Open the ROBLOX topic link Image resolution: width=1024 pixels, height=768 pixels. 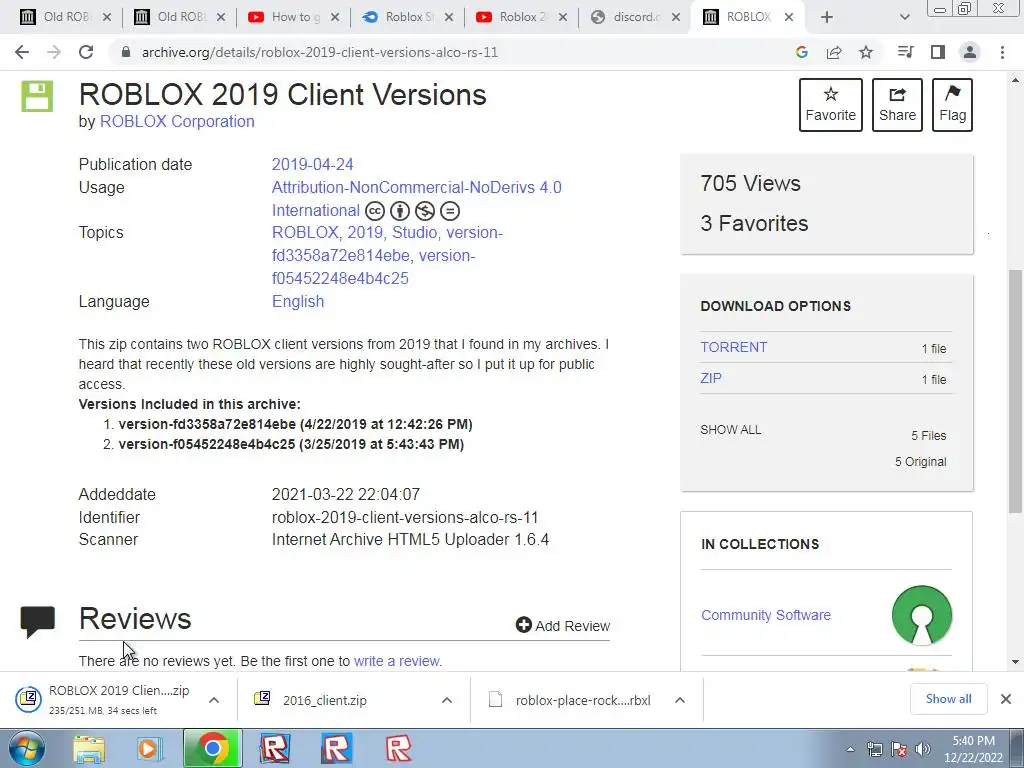click(304, 232)
